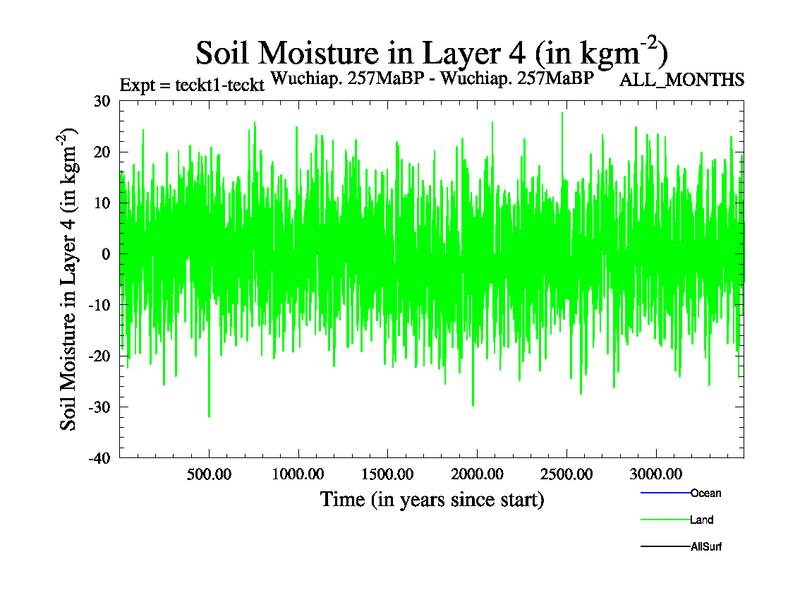Click the 0 y-axis tick label
Image resolution: width=800 pixels, height=600 pixels.
click(x=105, y=254)
